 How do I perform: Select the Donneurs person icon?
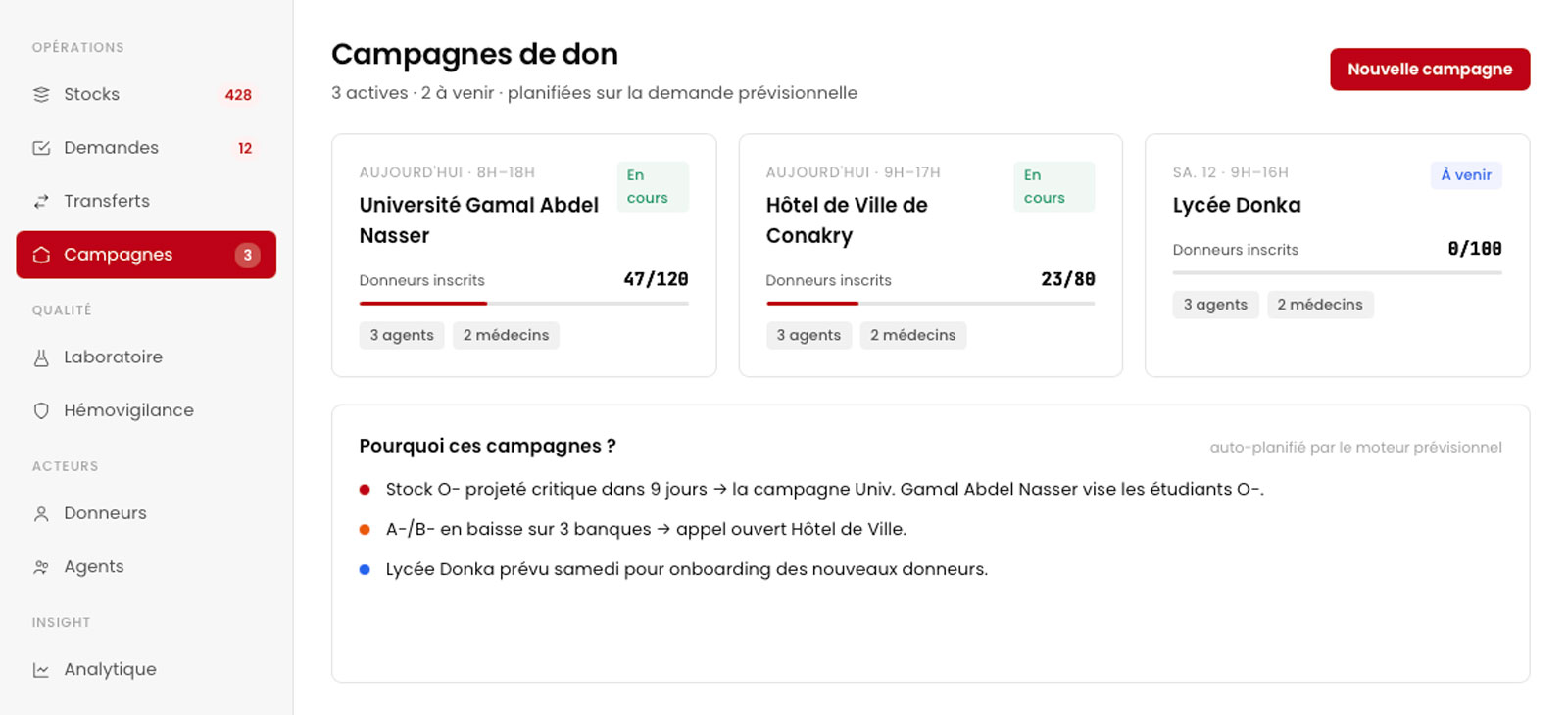(x=41, y=513)
